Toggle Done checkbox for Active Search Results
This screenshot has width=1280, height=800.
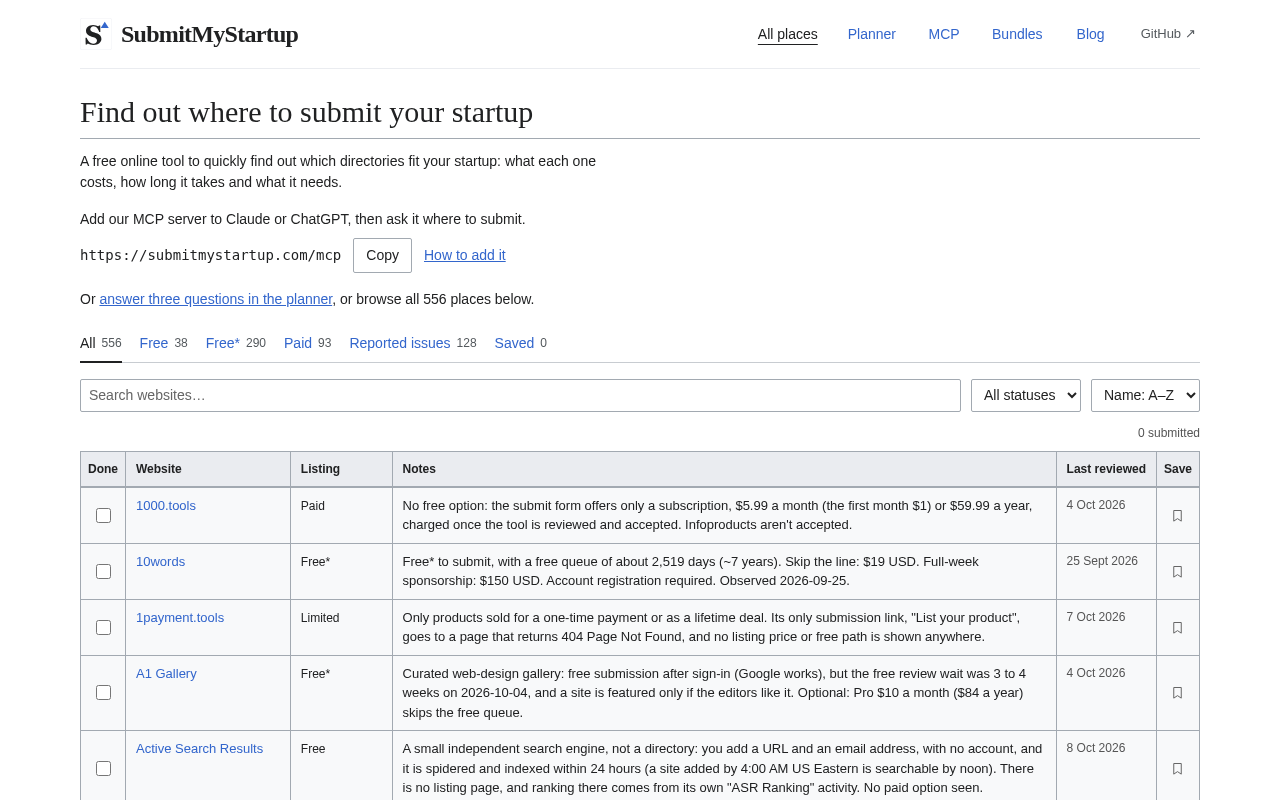coord(103,769)
